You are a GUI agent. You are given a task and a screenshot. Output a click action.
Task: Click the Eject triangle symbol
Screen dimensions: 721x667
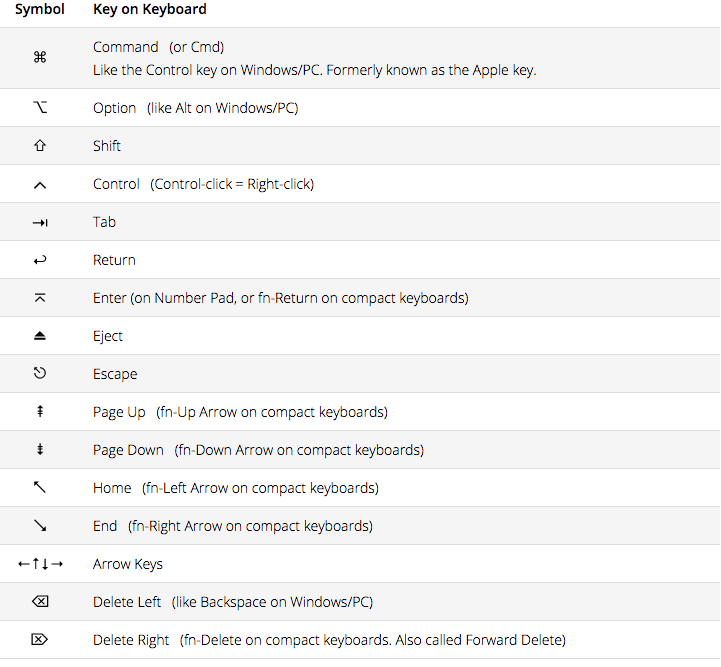click(x=40, y=336)
